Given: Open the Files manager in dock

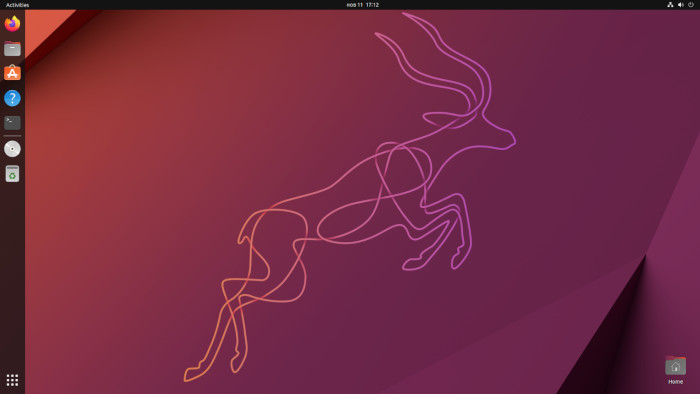Looking at the screenshot, I should tap(12, 48).
